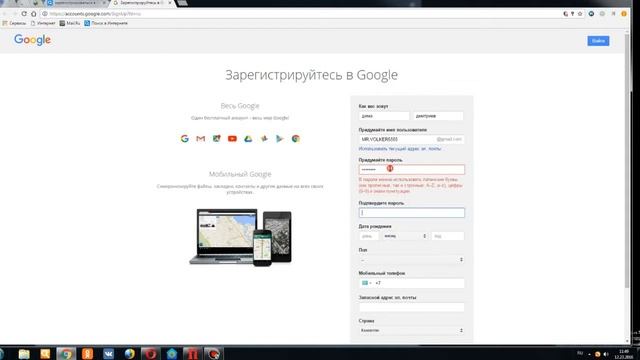The image size is (640, 360).
Task: Open a new browser tab
Action: [183, 3]
